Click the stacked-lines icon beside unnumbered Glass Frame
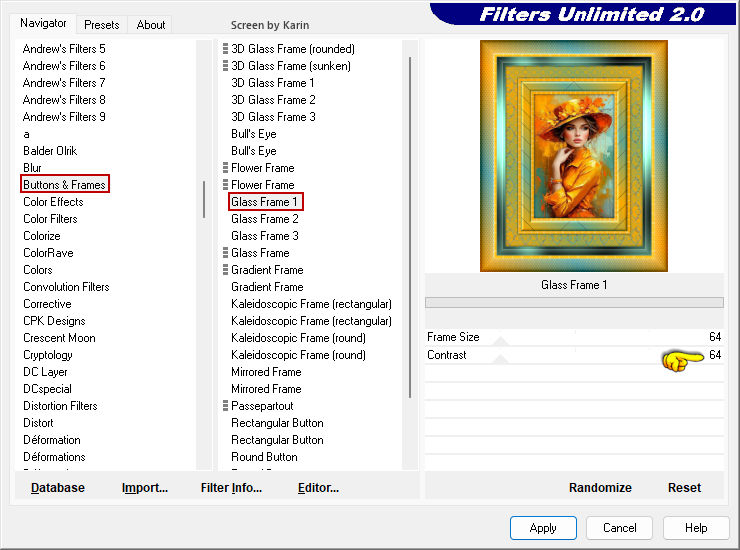This screenshot has height=550, width=740. [226, 253]
